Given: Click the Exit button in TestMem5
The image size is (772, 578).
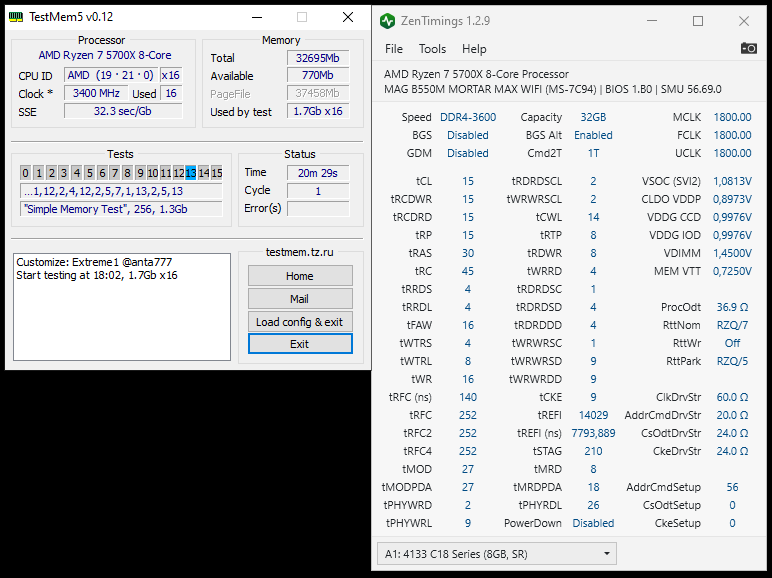Looking at the screenshot, I should (300, 344).
